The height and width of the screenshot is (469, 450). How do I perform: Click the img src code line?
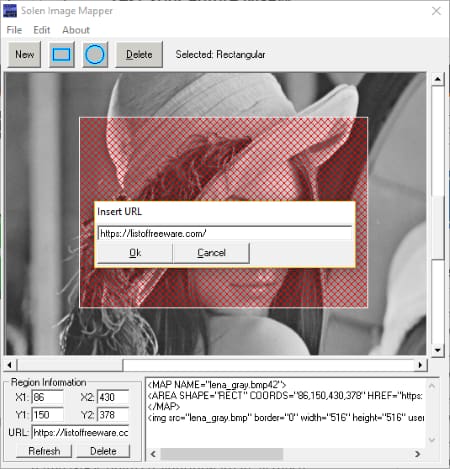click(x=286, y=417)
